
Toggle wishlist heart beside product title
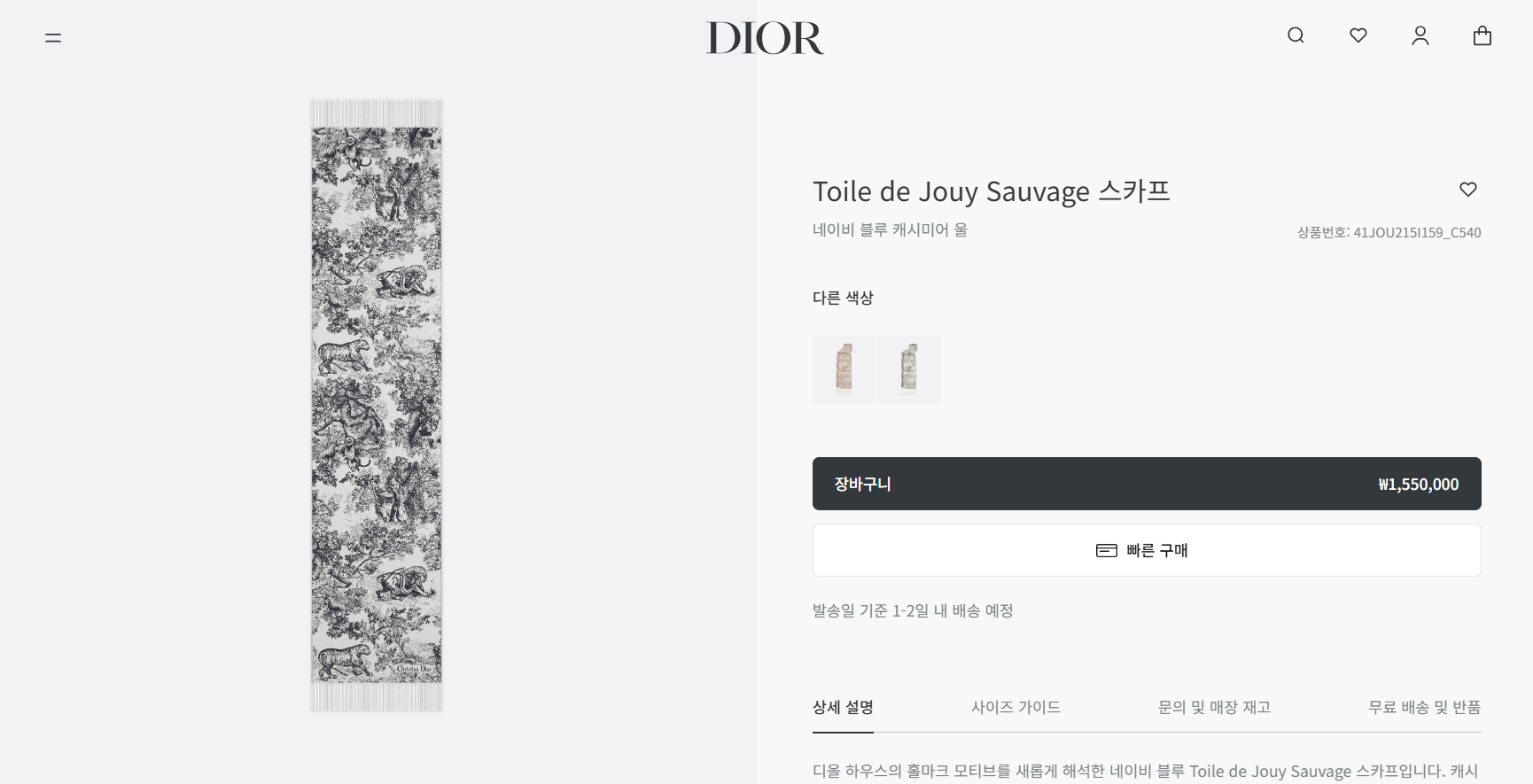tap(1468, 189)
